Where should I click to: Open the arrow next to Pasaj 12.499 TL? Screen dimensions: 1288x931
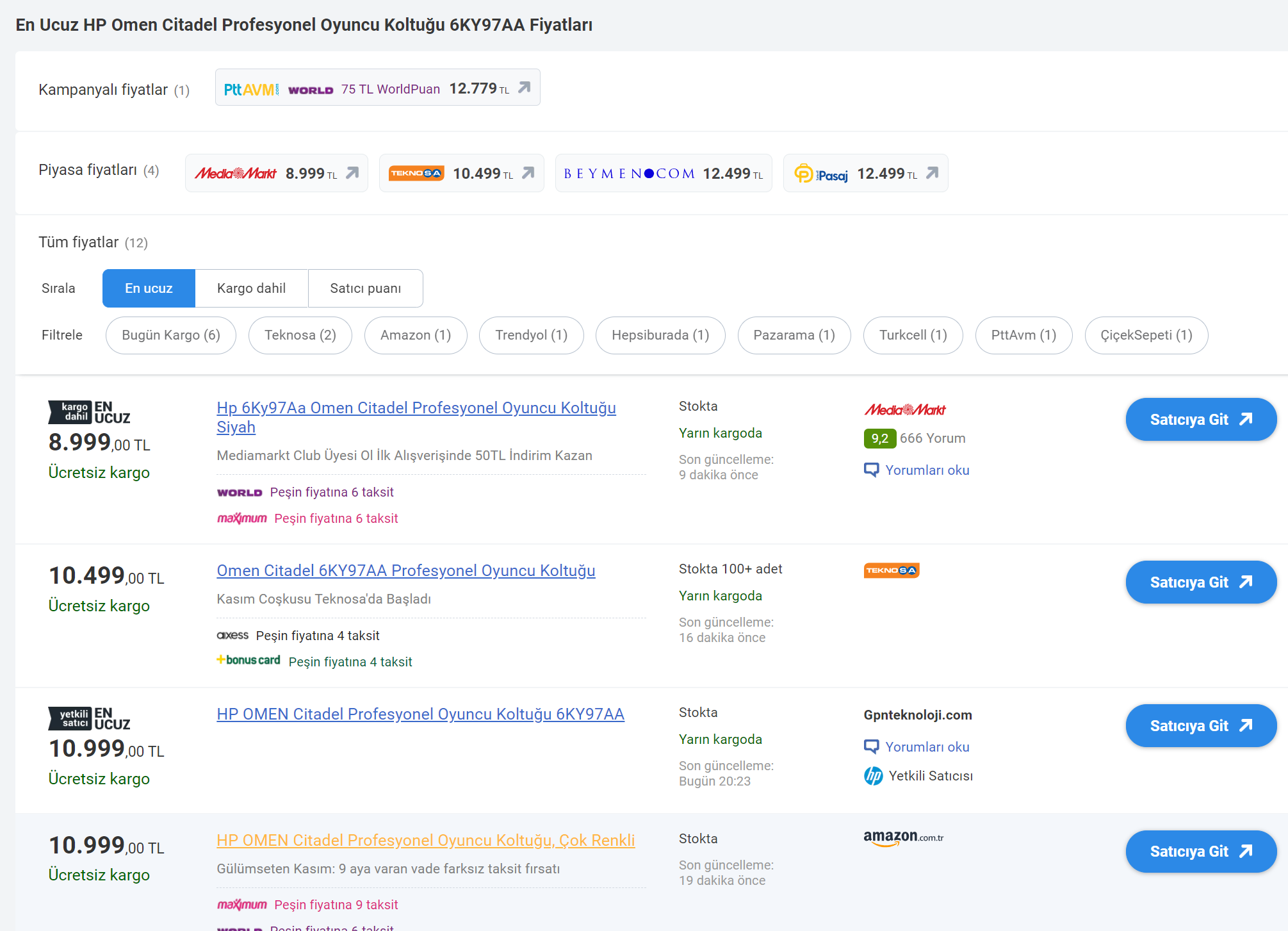[933, 173]
